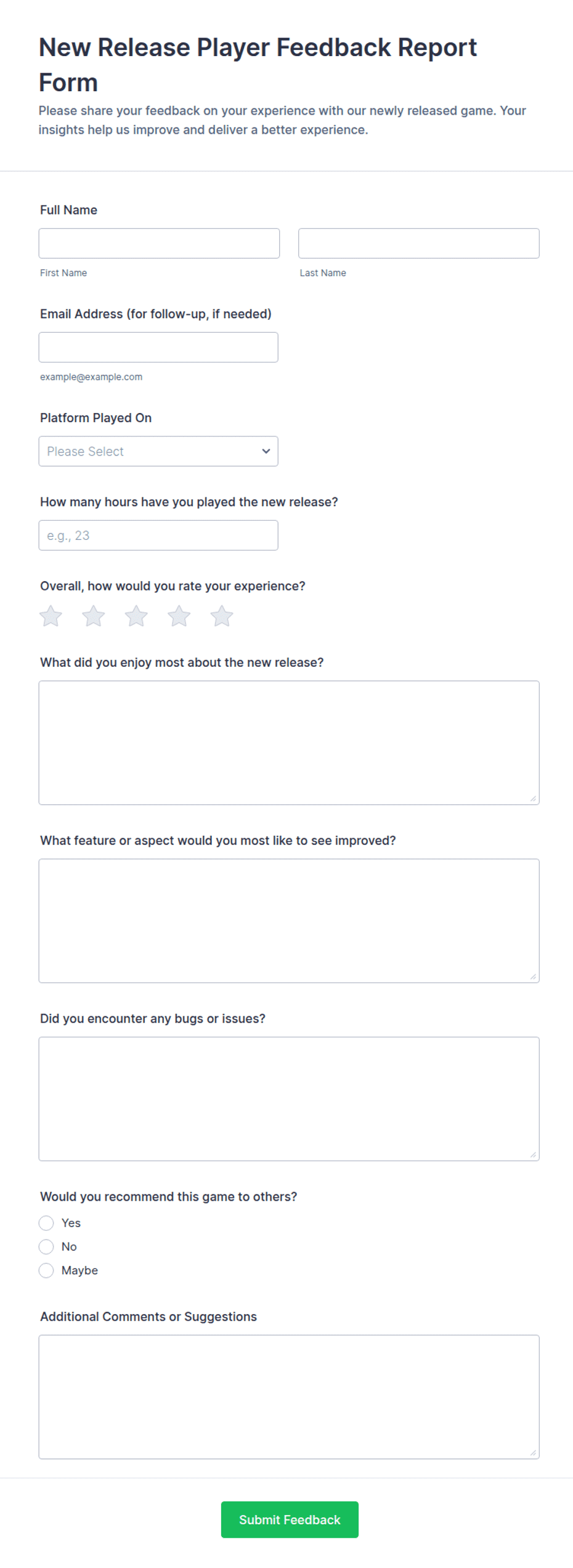Image resolution: width=573 pixels, height=1568 pixels.
Task: Focus the Email Address input box
Action: click(x=158, y=348)
